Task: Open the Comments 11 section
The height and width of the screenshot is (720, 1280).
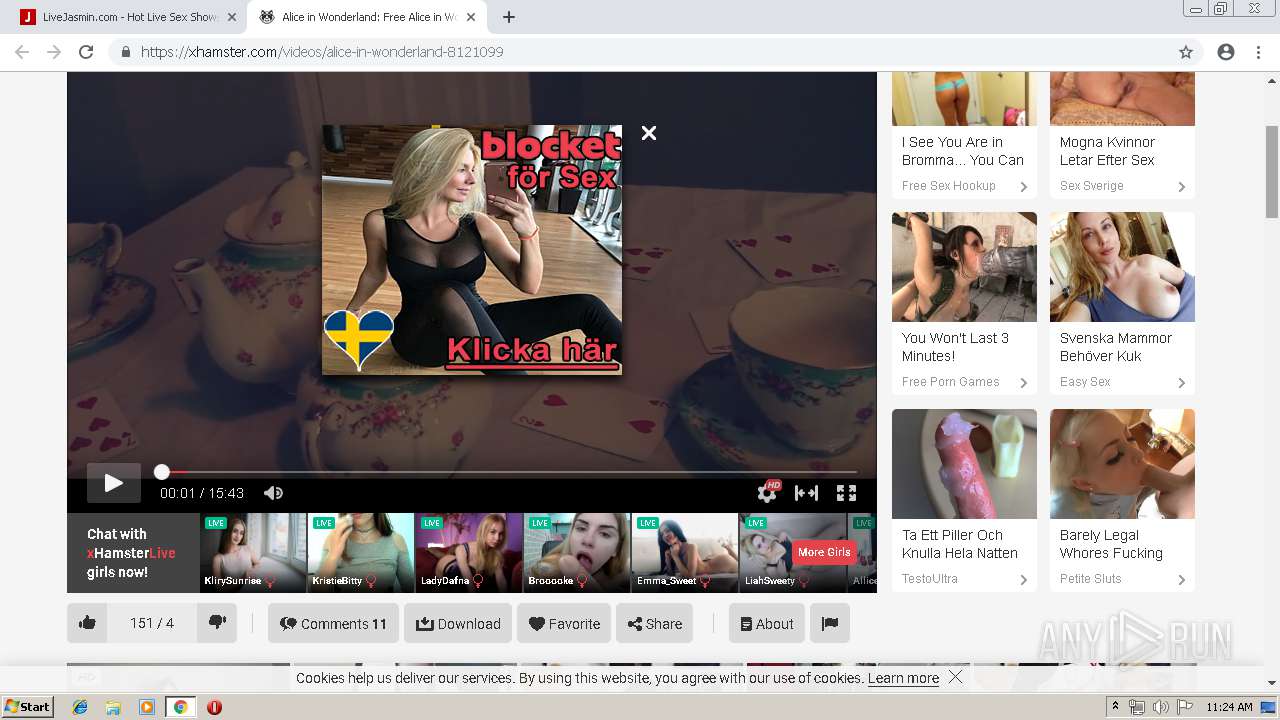Action: tap(333, 623)
